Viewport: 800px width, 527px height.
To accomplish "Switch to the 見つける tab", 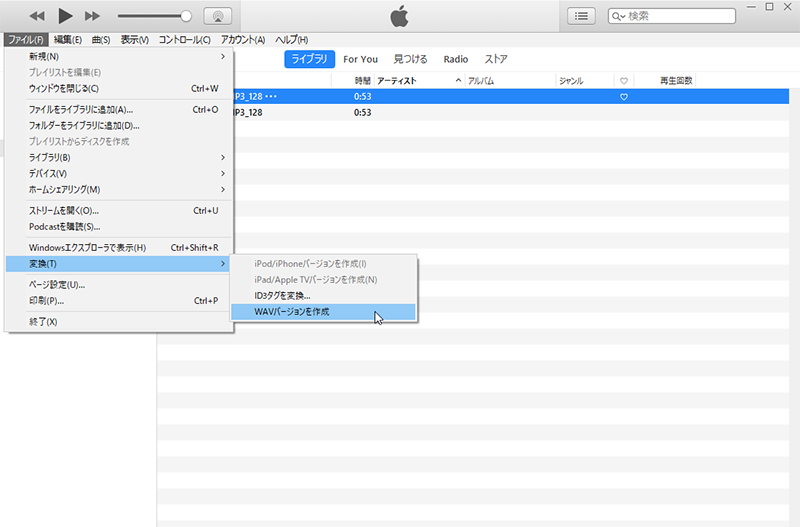I will click(411, 59).
